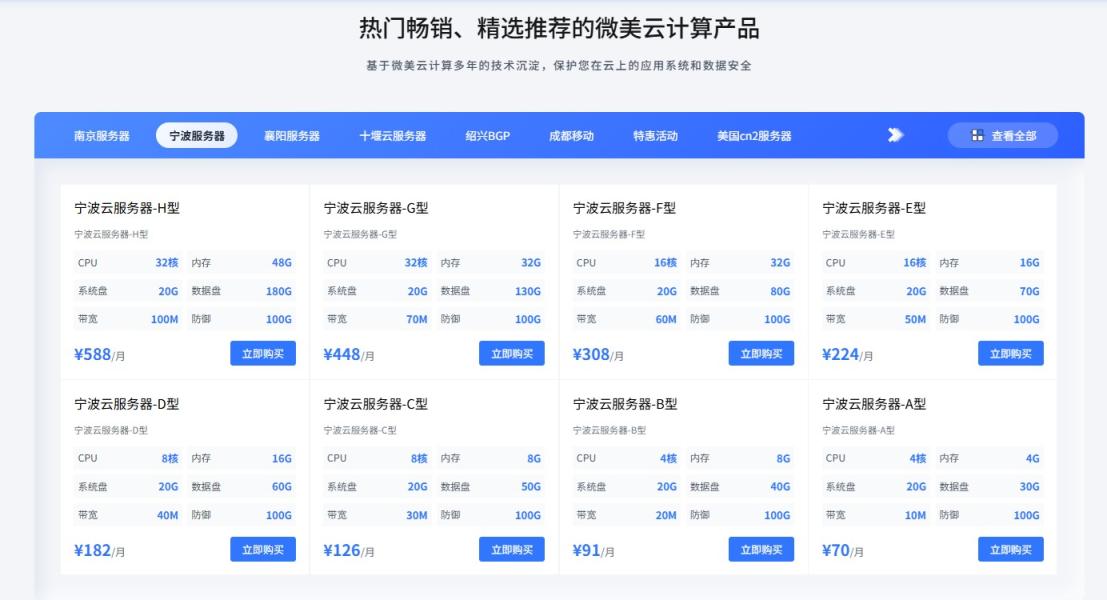1107x600 pixels.
Task: Click the ¥588/月 price
Action: click(x=100, y=354)
